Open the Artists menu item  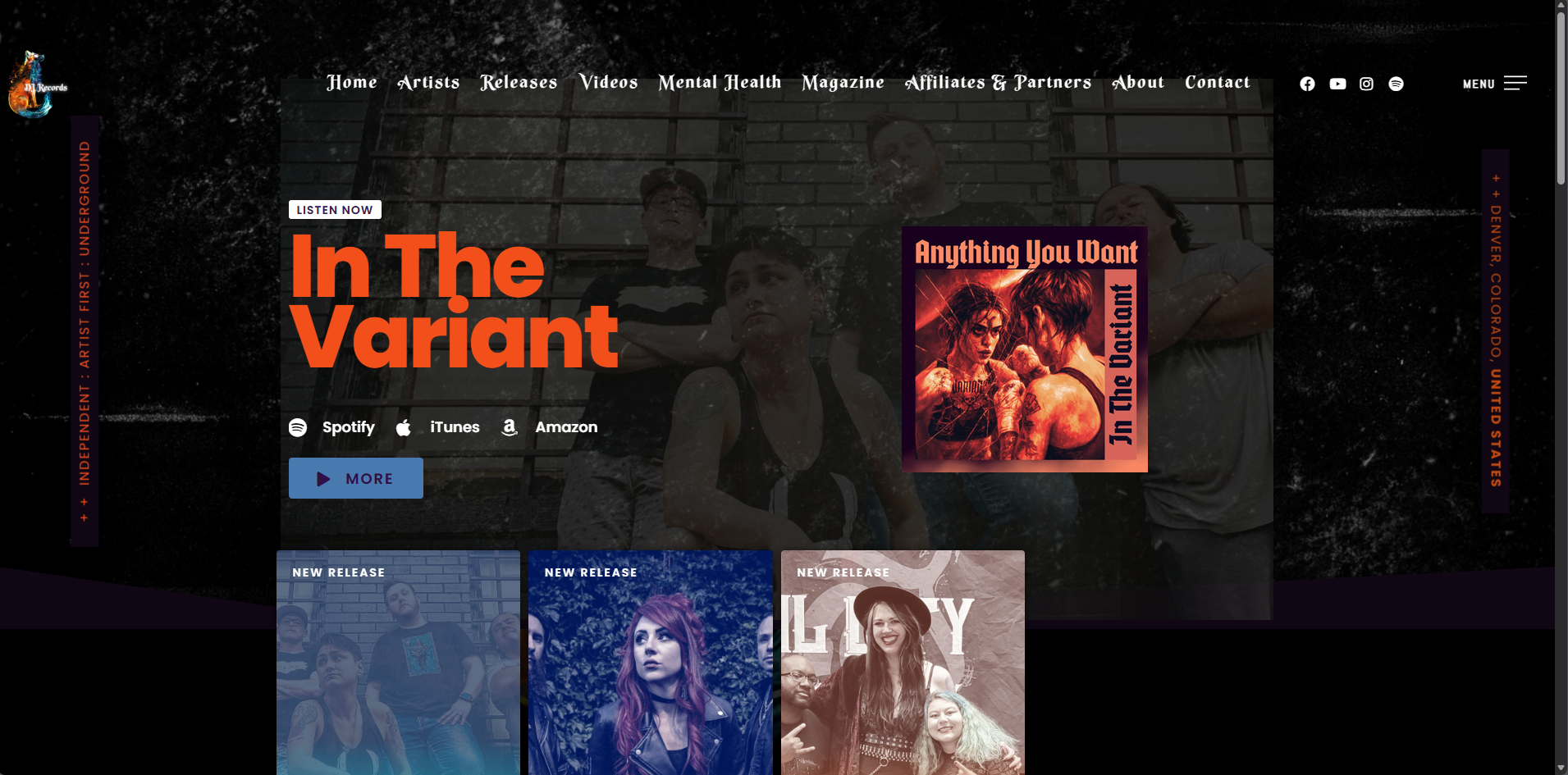coord(428,82)
